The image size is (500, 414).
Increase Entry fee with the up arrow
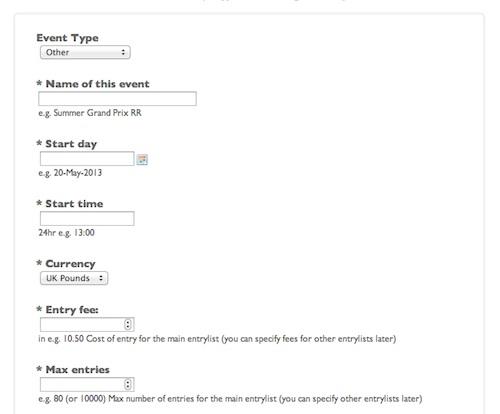(x=128, y=322)
